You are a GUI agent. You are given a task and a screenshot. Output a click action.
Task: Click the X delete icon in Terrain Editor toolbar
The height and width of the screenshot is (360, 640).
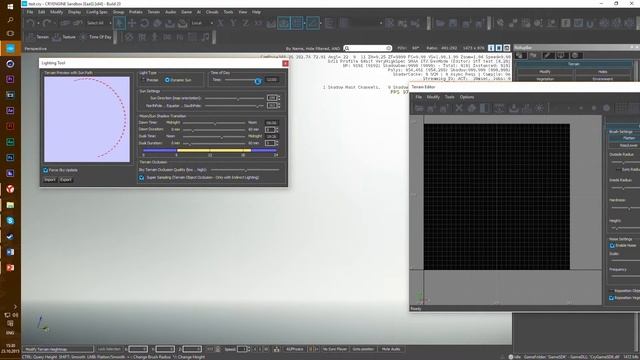tap(459, 108)
